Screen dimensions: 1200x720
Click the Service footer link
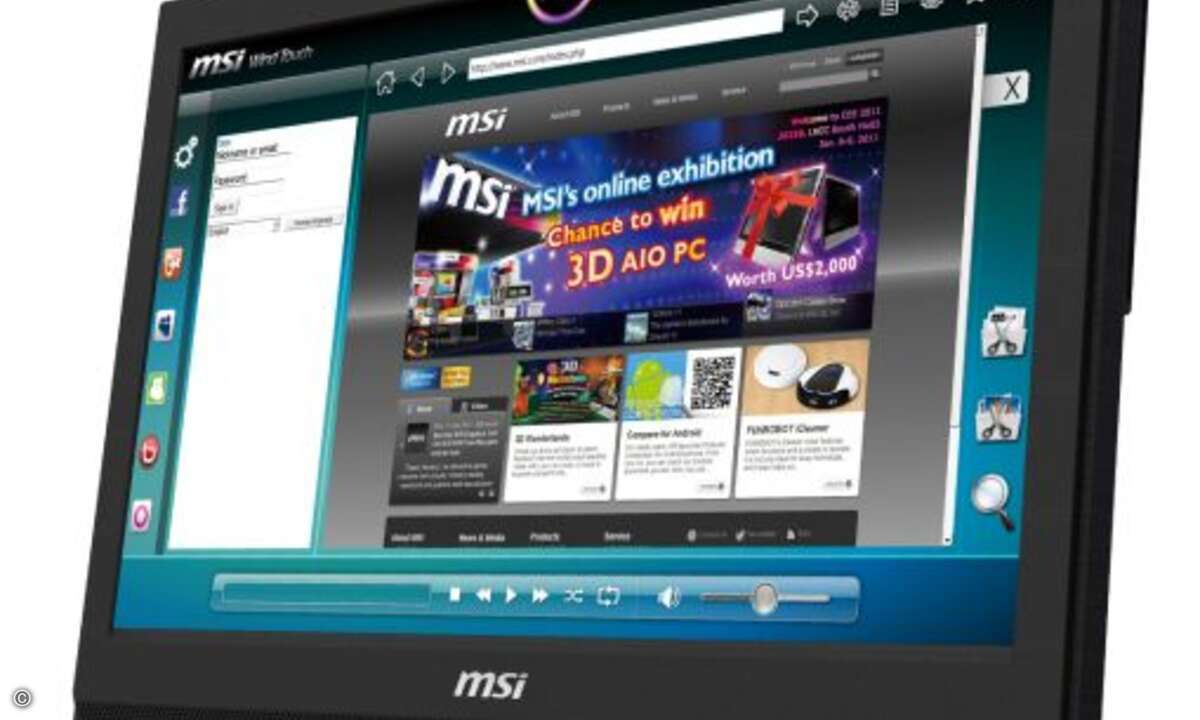click(x=617, y=536)
